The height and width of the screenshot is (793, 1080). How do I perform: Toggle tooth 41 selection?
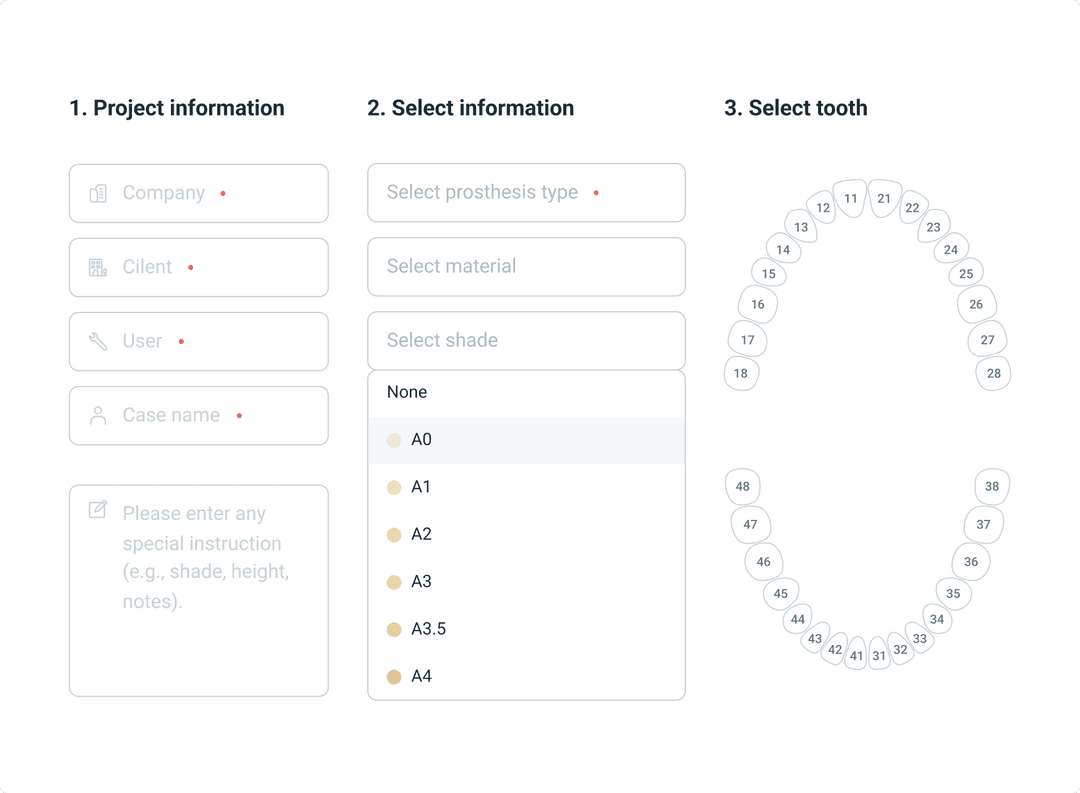tap(856, 656)
